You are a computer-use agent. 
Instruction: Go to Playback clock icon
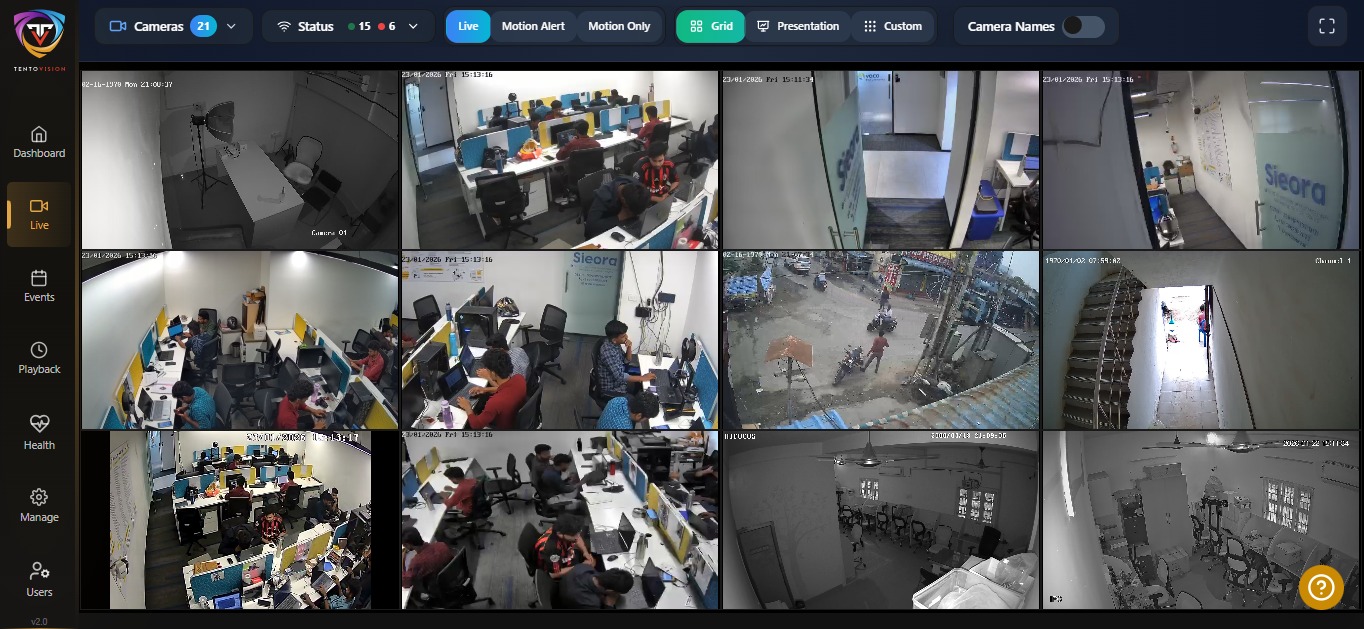(39, 350)
